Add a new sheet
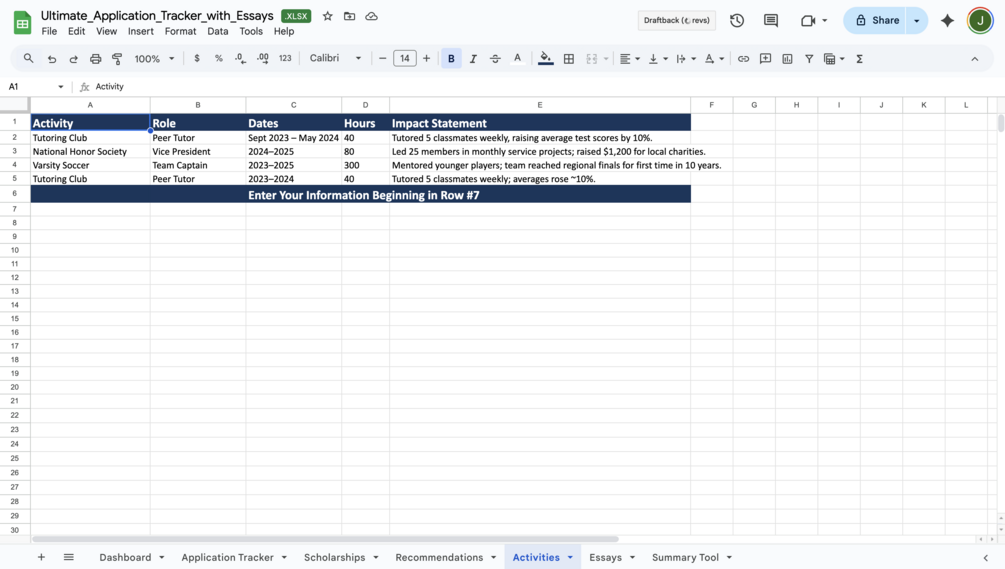 click(x=41, y=557)
